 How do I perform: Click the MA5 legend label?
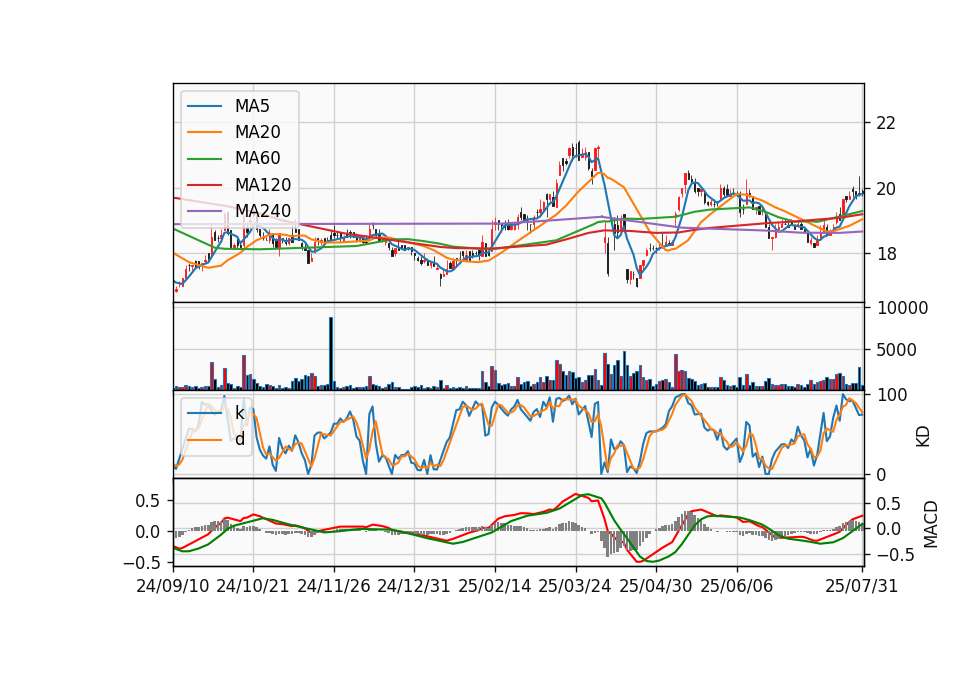[252, 106]
